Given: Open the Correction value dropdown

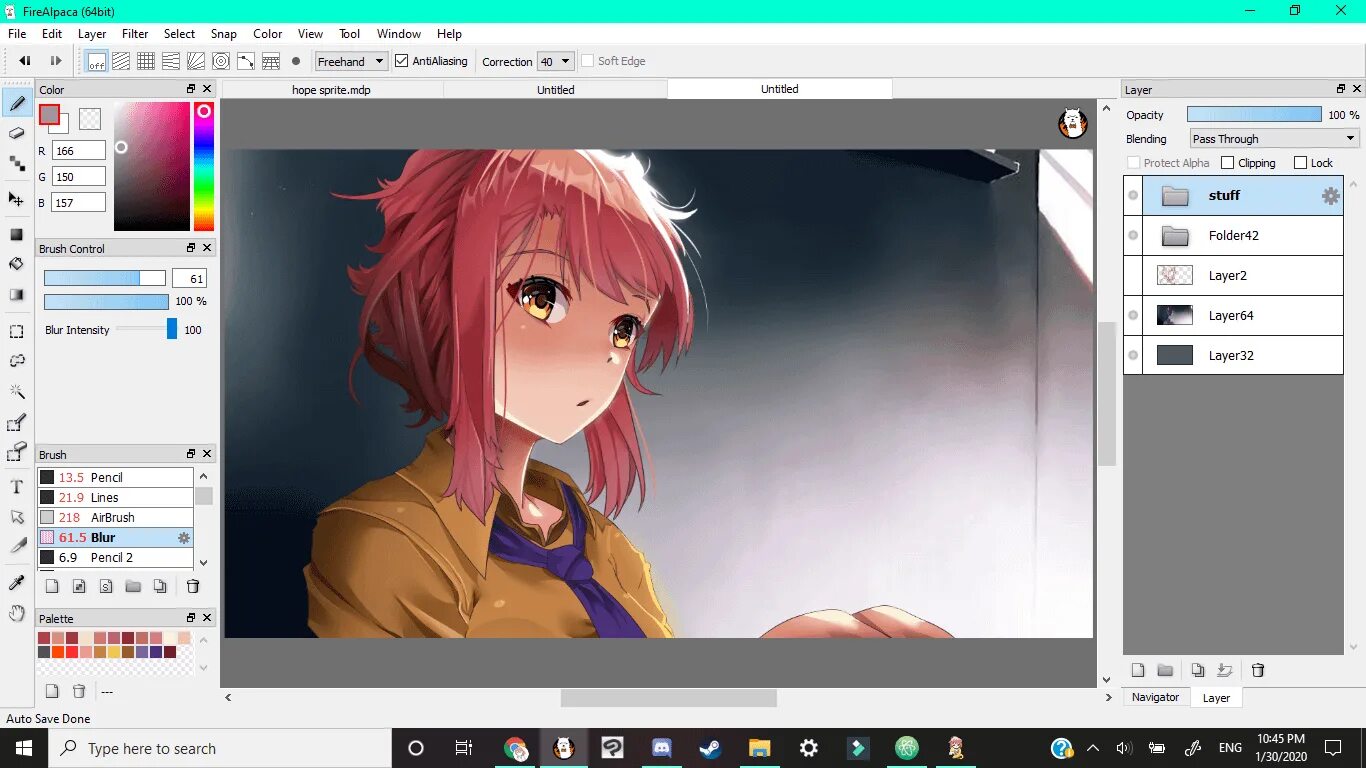Looking at the screenshot, I should point(556,61).
